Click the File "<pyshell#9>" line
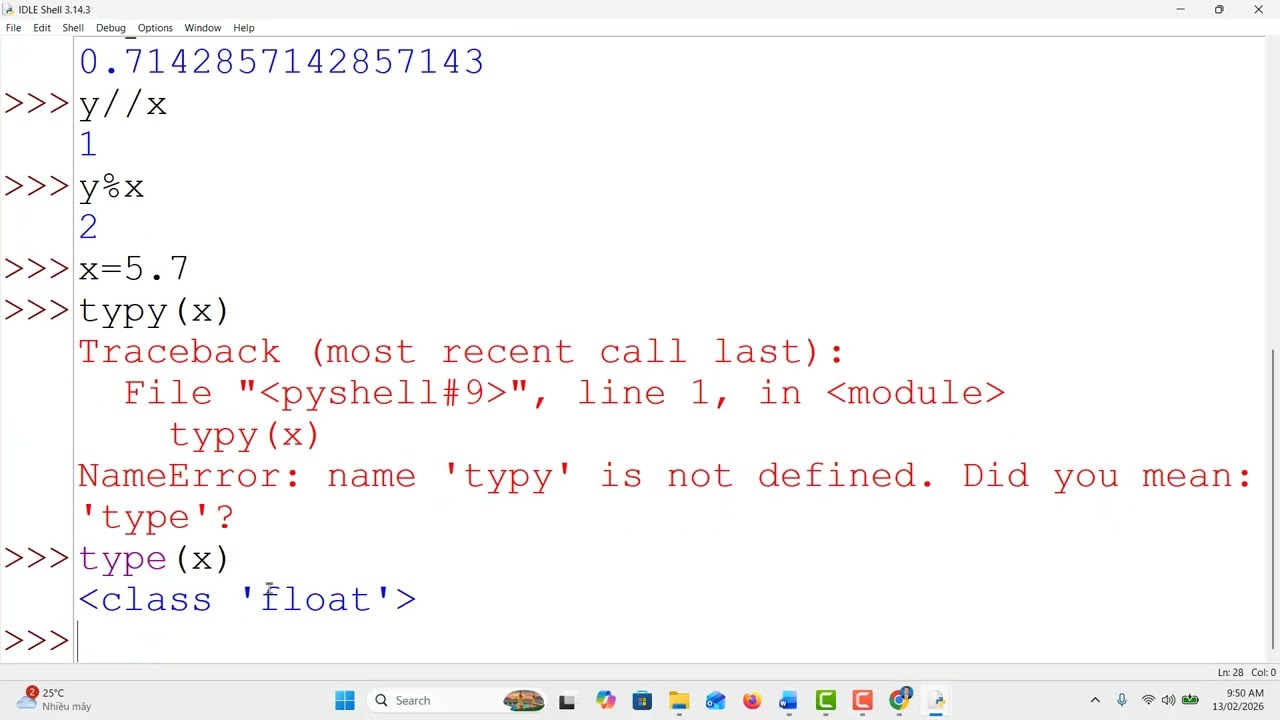Screen dimensions: 1280x720 (x=564, y=393)
